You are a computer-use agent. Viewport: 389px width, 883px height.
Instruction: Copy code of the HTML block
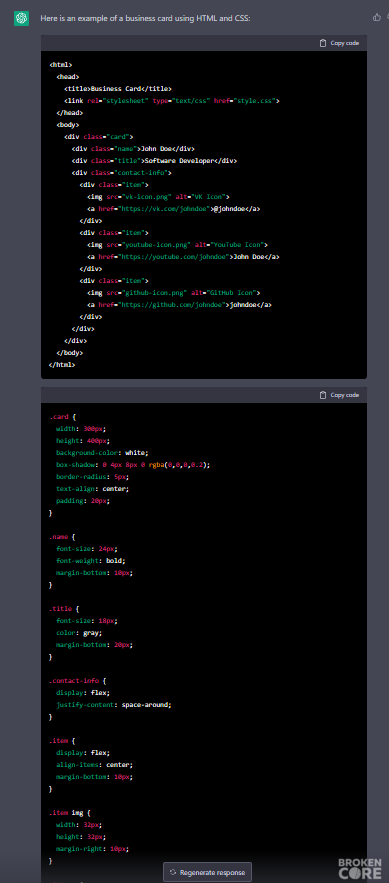339,43
